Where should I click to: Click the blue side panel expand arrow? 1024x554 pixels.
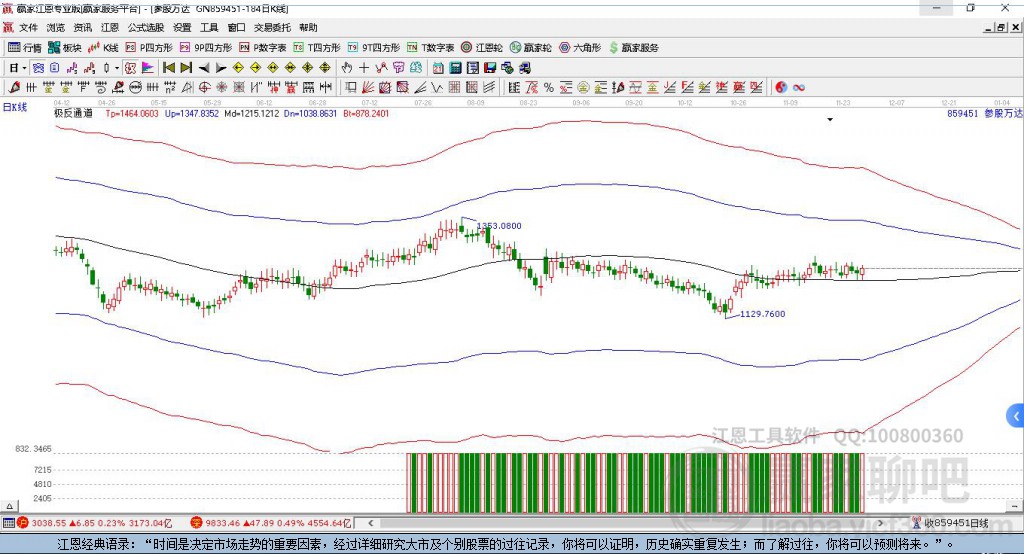(1016, 415)
